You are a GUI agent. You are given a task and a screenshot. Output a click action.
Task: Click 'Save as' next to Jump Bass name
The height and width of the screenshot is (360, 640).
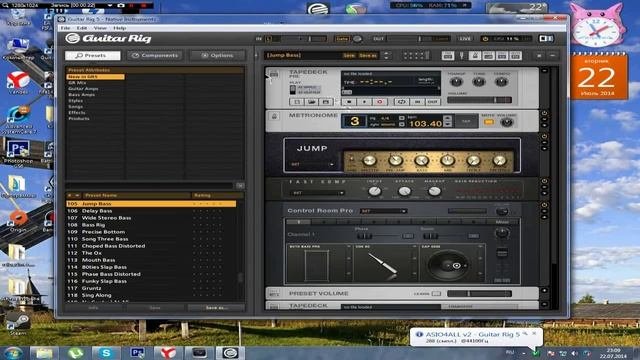click(x=368, y=56)
